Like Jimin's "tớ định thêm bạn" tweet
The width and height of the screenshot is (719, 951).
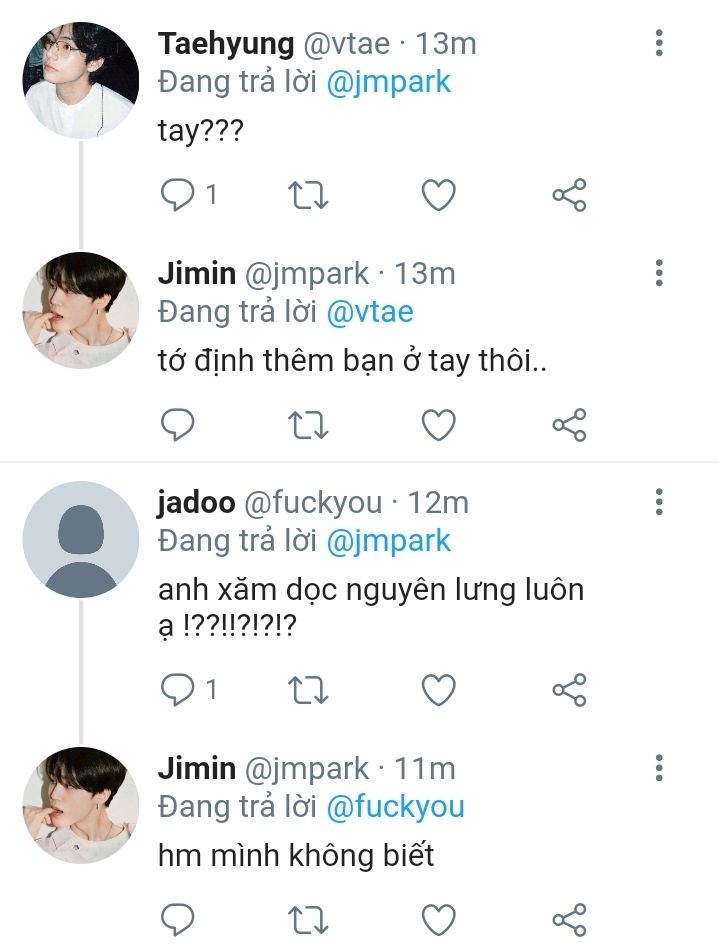tap(438, 425)
